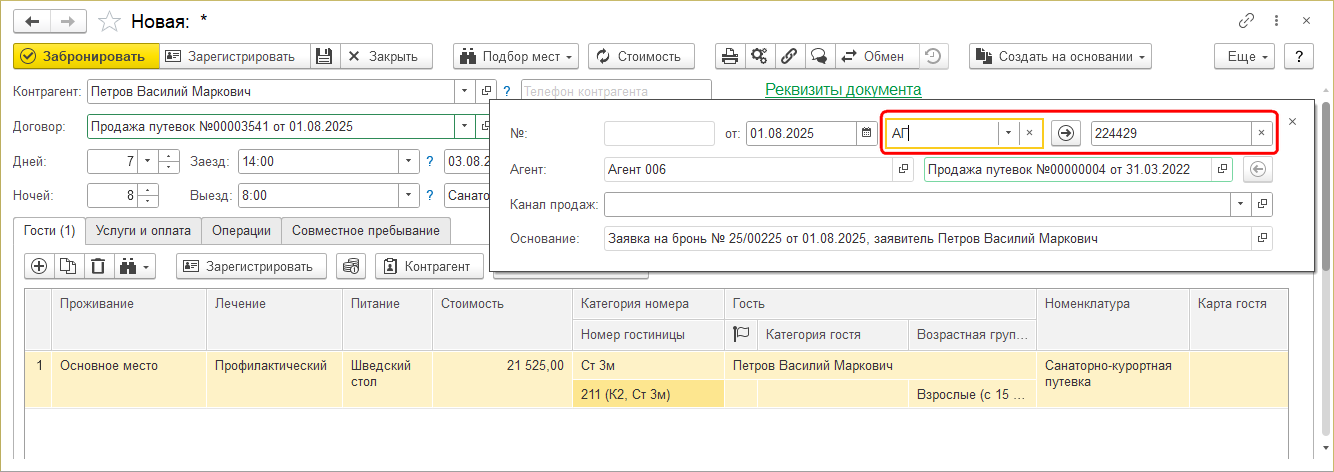Viewport: 1334px width, 472px height.
Task: Click the chain link icon in the toolbar
Action: (x=789, y=56)
